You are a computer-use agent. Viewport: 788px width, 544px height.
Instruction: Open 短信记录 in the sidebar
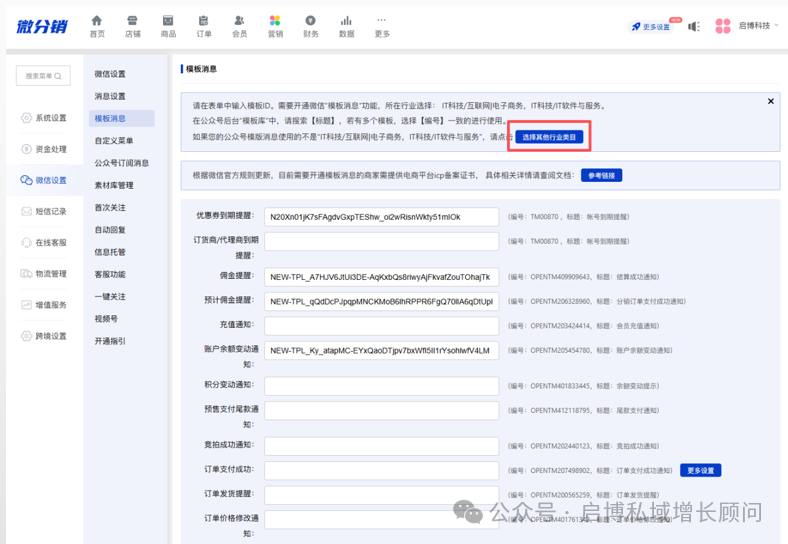pos(44,212)
